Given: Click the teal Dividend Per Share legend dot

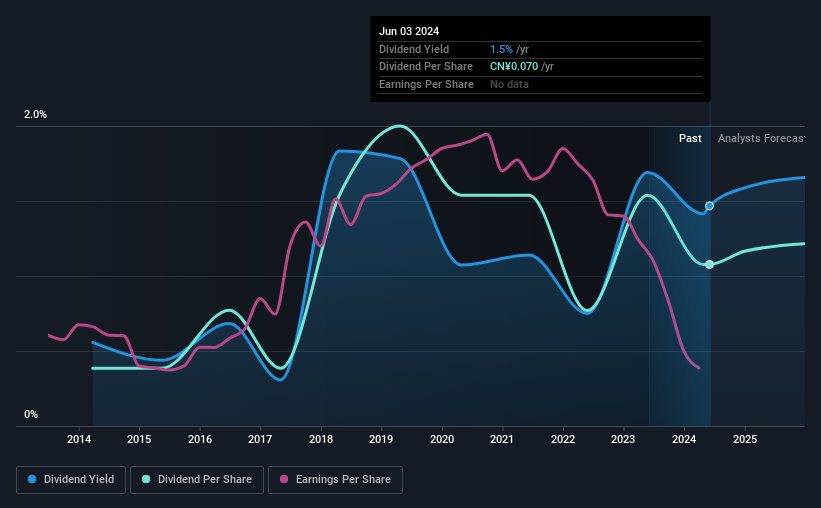Looking at the screenshot, I should (x=146, y=479).
